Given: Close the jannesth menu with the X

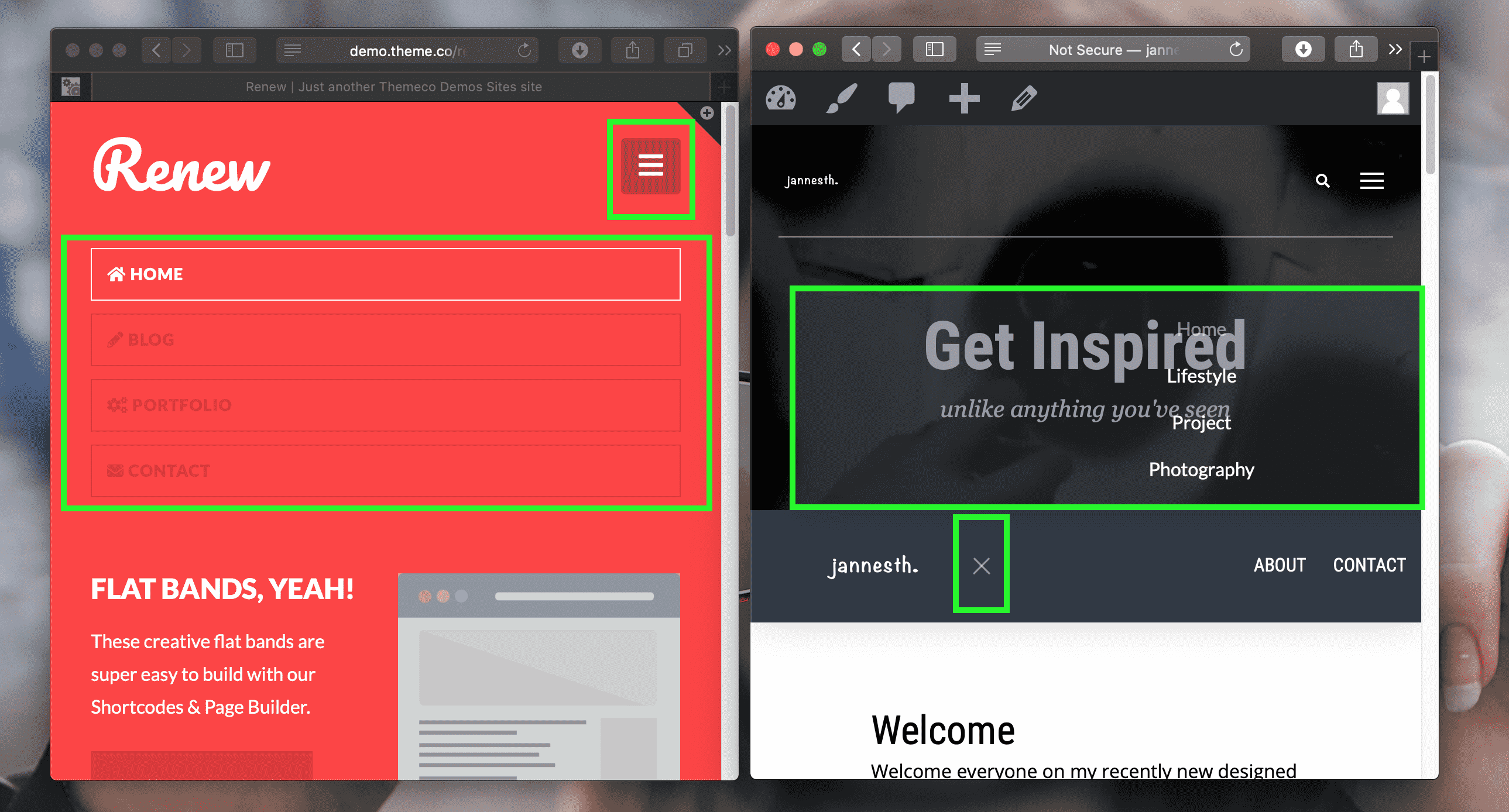Looking at the screenshot, I should point(981,566).
